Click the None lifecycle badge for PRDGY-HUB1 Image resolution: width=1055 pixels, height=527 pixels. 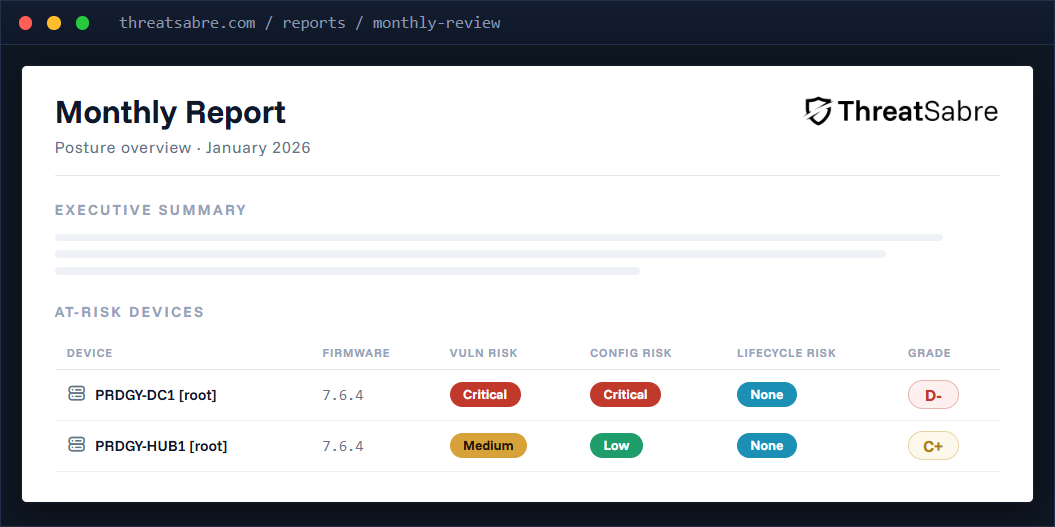tap(767, 446)
